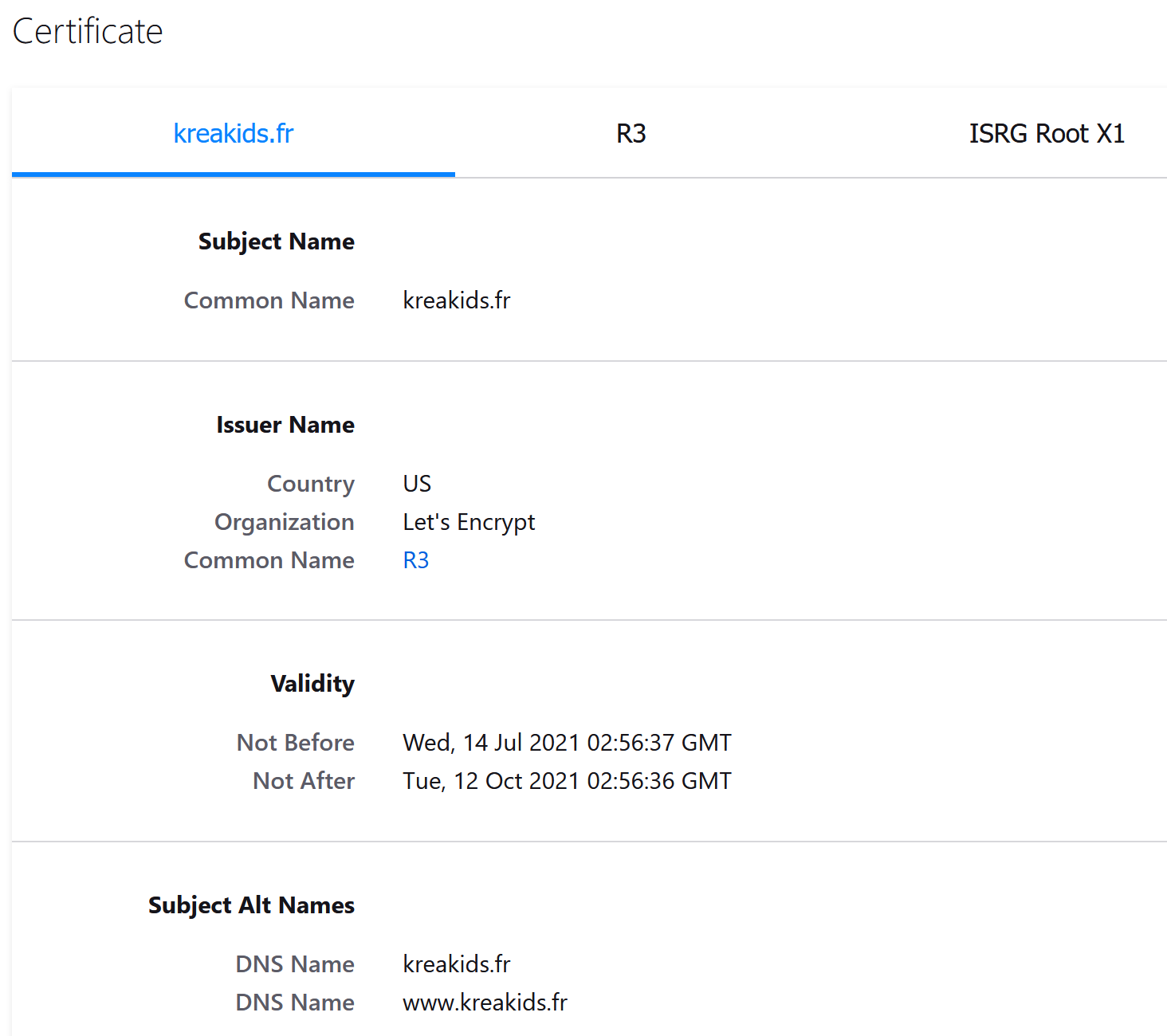
Task: Switch to the kreakids.fr certificate tab
Action: (233, 133)
